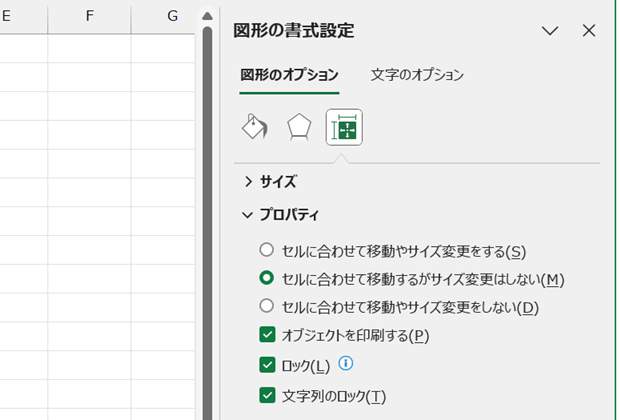Select the 図形のオプション tab
Screen dimensions: 620x420
289,75
